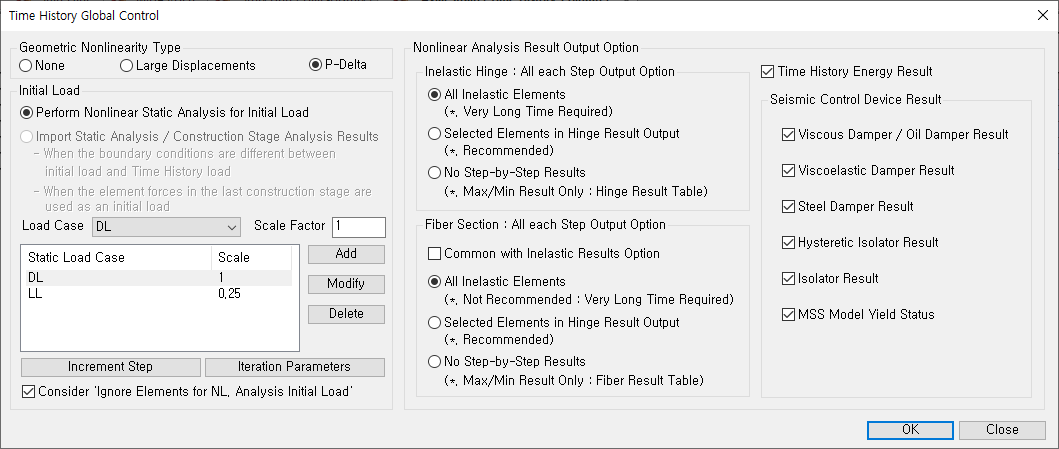Image resolution: width=1059 pixels, height=449 pixels.
Task: Confirm dialog with OK button
Action: (x=910, y=430)
